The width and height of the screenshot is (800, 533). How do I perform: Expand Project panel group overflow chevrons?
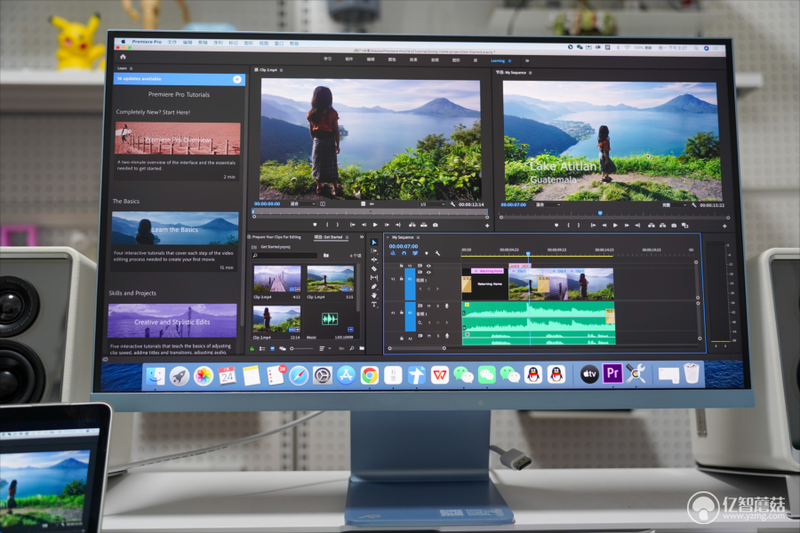[x=361, y=237]
